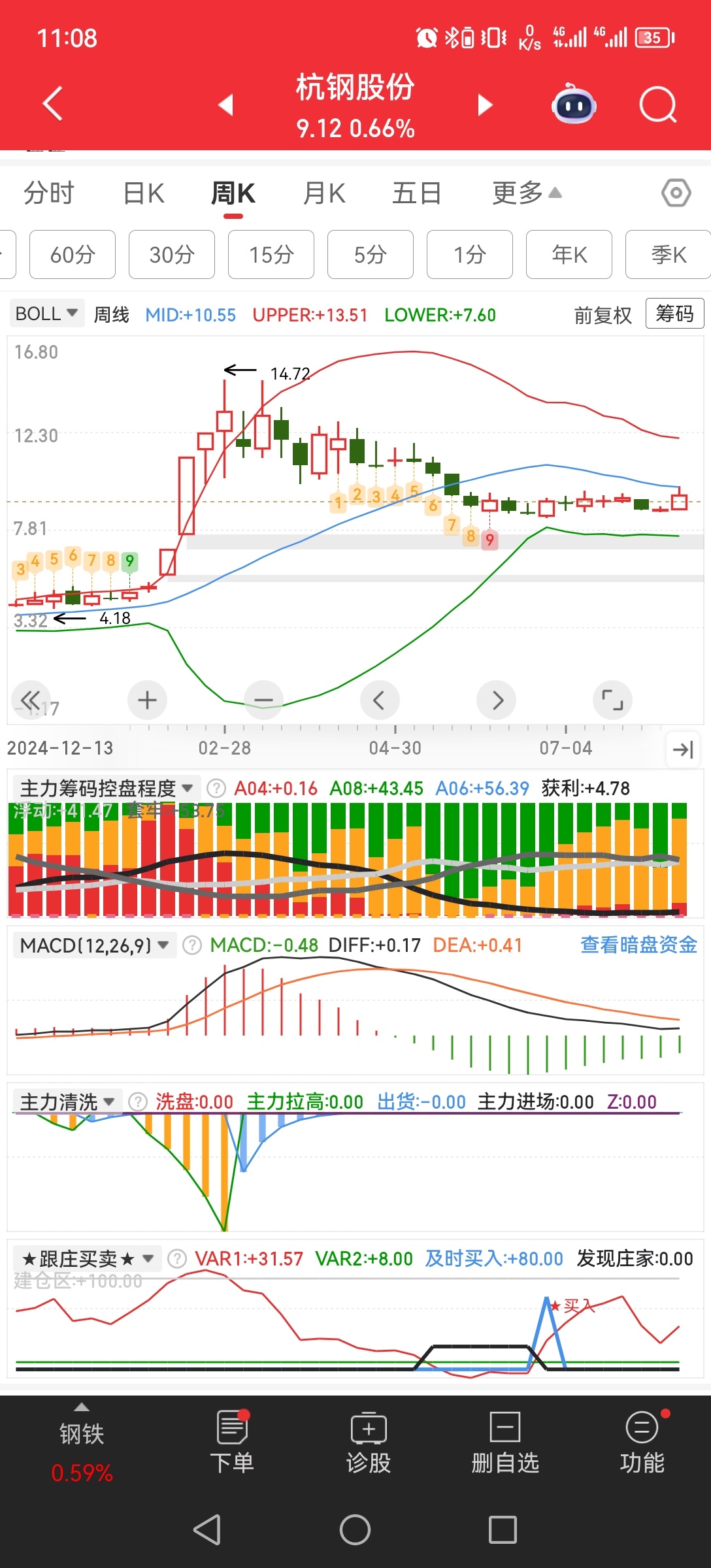
Task: Select 5分 period button
Action: click(371, 254)
